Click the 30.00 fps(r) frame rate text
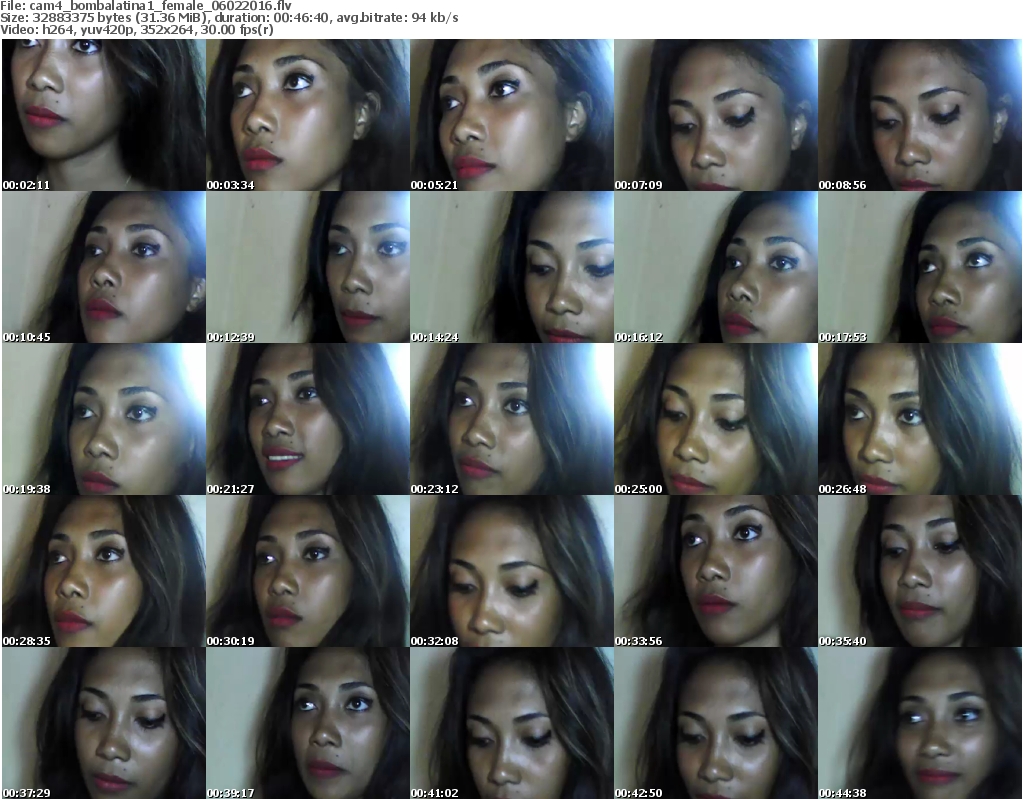Viewport: 1024px width, 799px height. (x=236, y=30)
